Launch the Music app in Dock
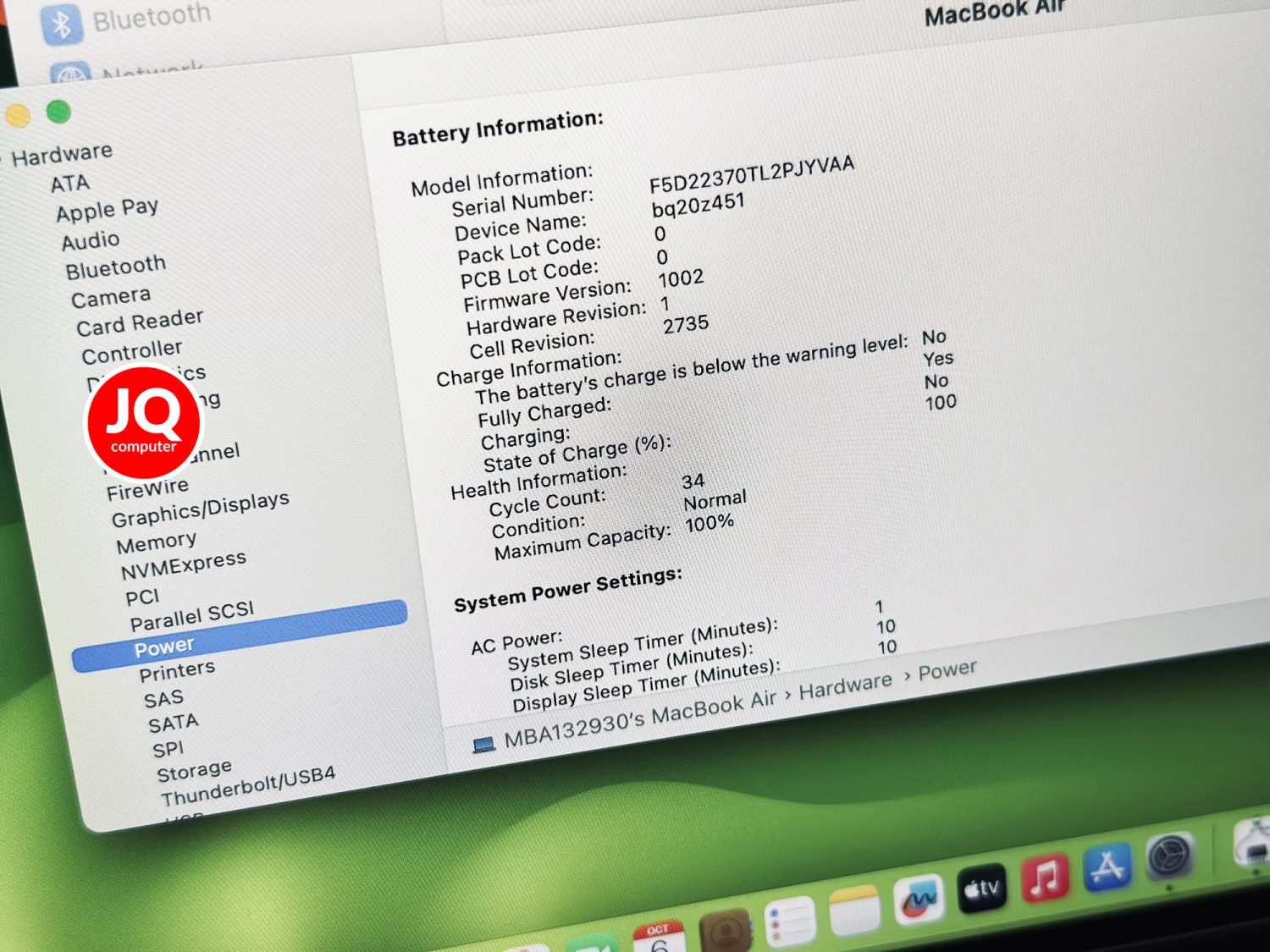 point(1045,878)
